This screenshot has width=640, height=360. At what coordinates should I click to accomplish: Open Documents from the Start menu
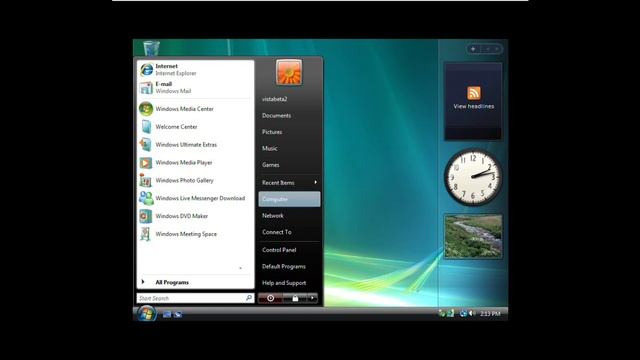click(289, 116)
